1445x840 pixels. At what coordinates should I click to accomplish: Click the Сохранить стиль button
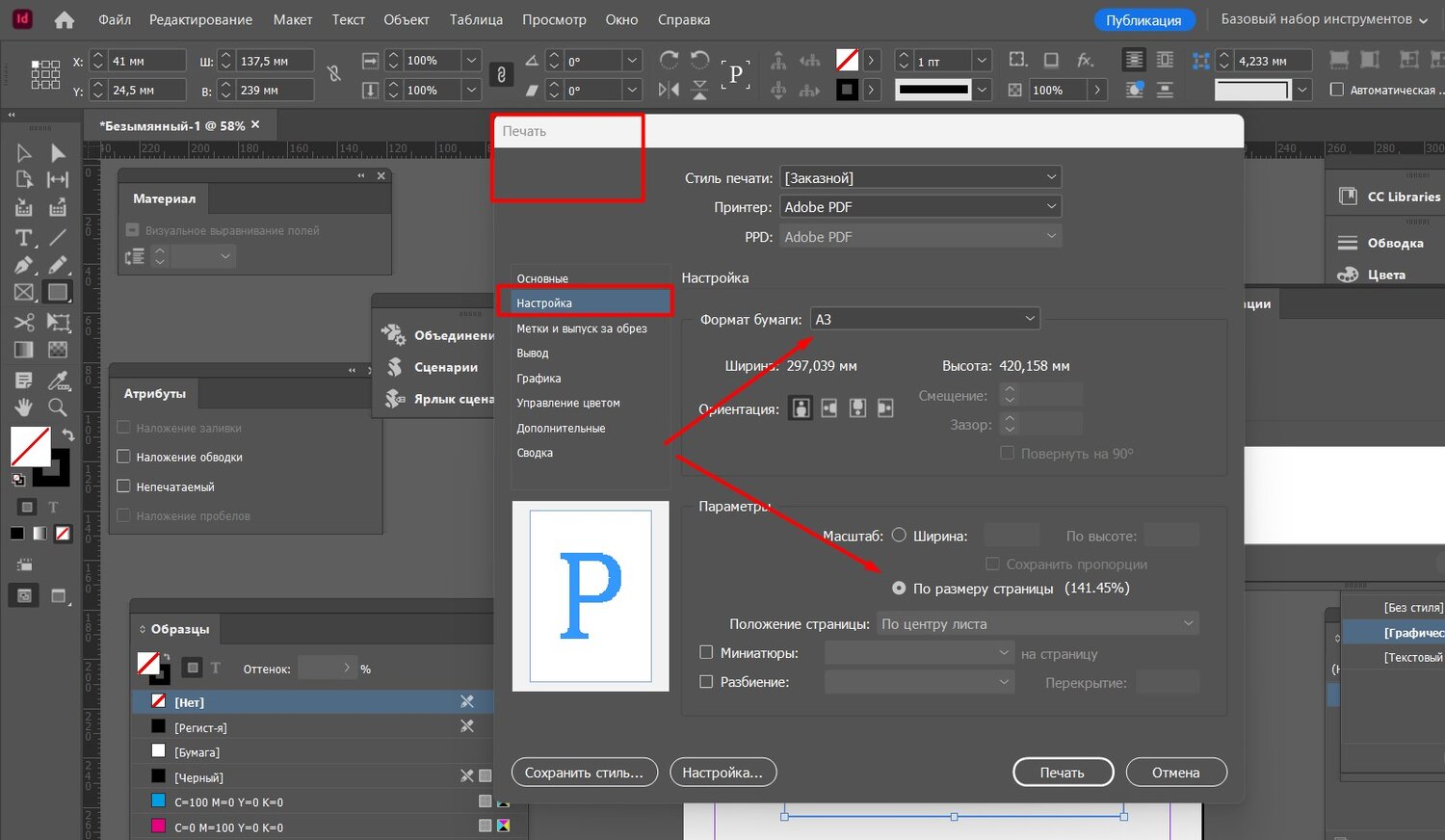pyautogui.click(x=584, y=773)
